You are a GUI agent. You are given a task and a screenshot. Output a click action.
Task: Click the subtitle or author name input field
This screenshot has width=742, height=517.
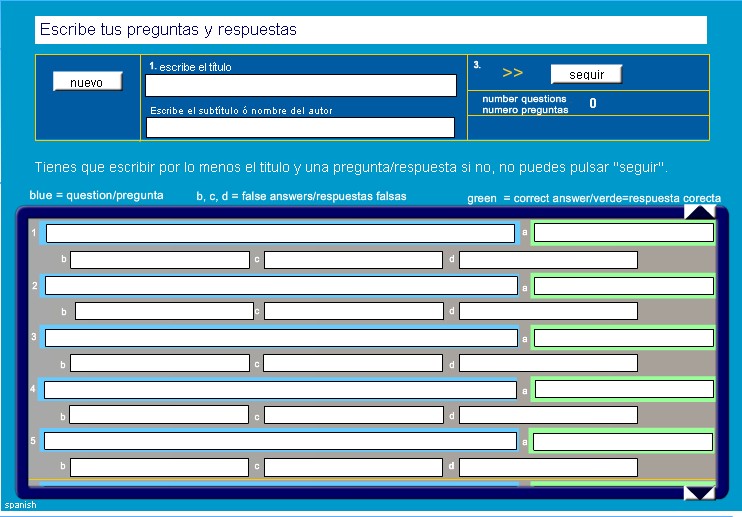coord(300,128)
